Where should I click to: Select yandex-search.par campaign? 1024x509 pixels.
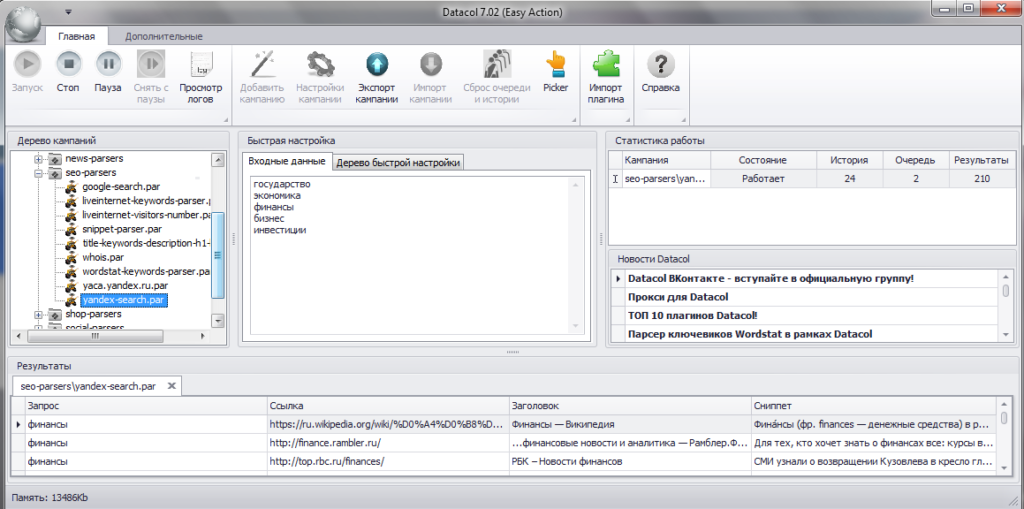click(123, 301)
